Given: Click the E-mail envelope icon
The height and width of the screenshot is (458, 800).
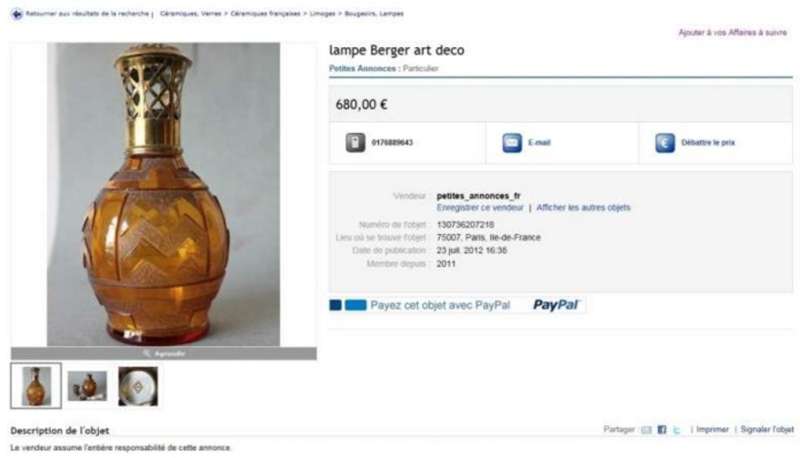Looking at the screenshot, I should [512, 143].
